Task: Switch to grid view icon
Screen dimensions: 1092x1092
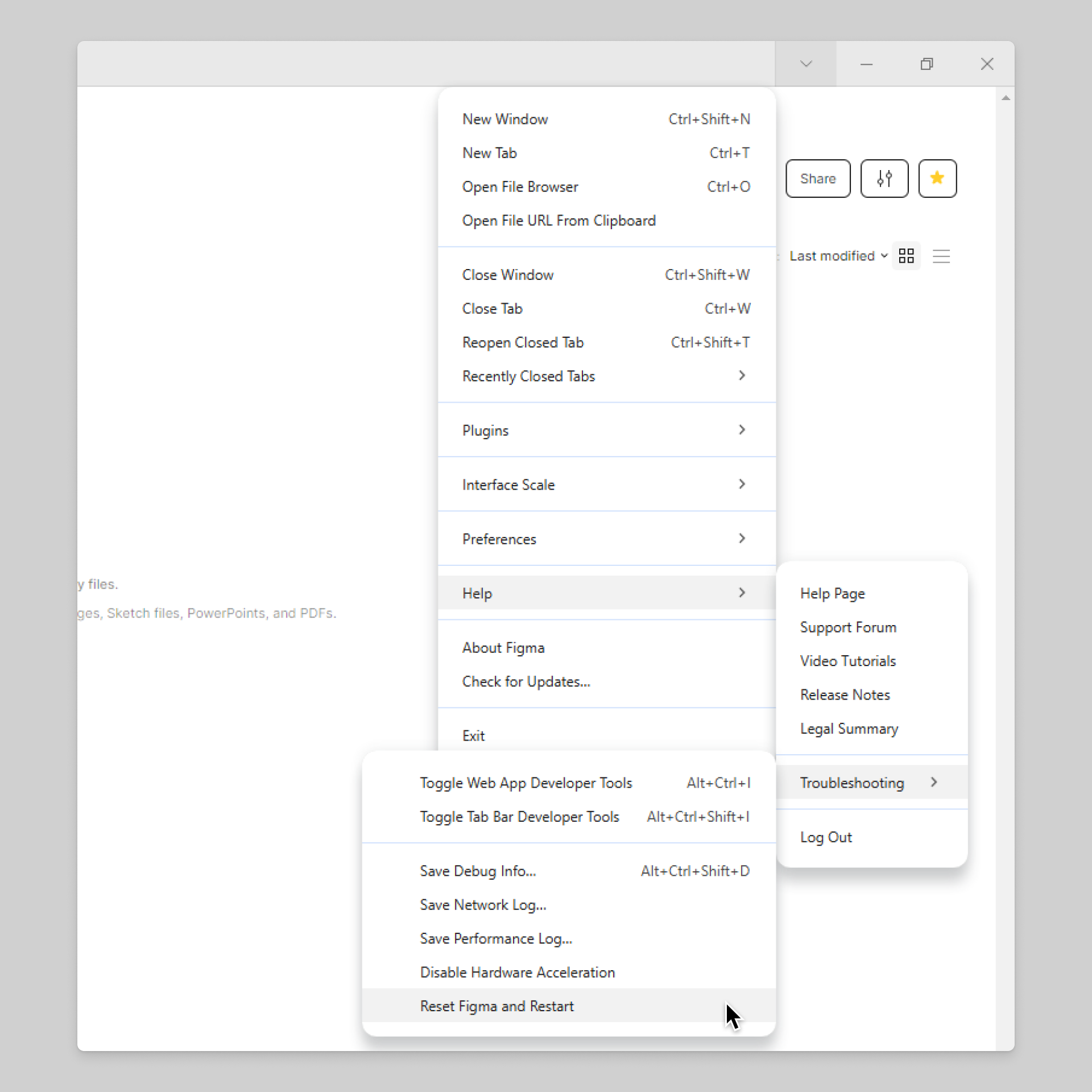Action: (x=906, y=256)
